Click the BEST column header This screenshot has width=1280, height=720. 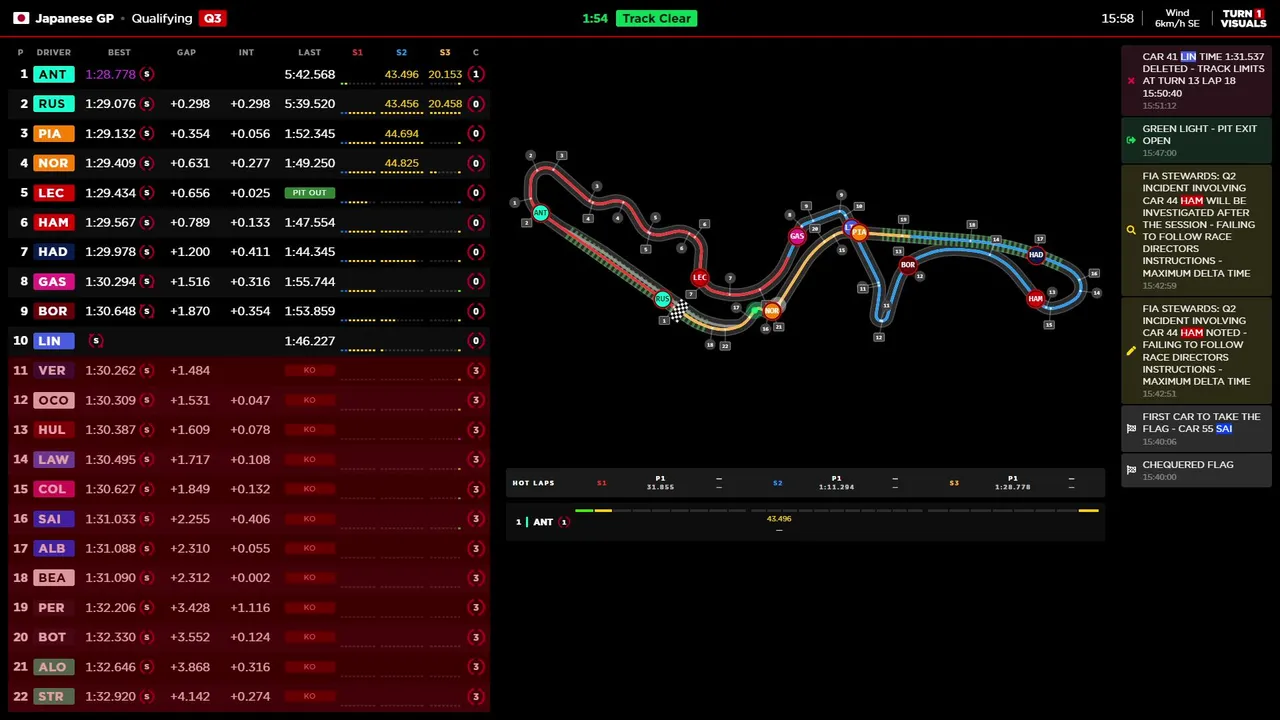[119, 52]
